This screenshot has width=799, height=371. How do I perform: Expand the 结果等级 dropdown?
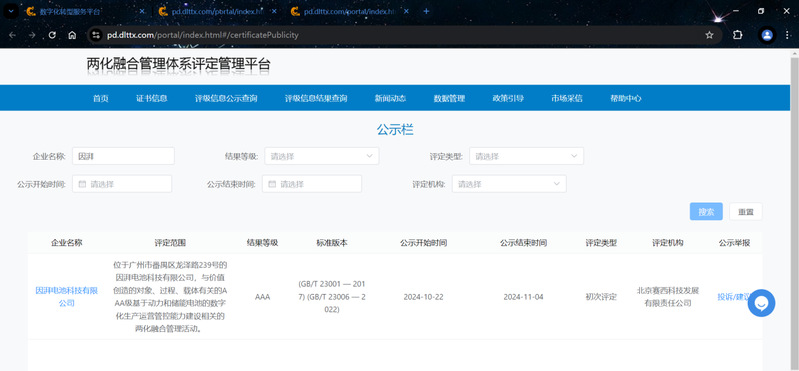pos(322,156)
